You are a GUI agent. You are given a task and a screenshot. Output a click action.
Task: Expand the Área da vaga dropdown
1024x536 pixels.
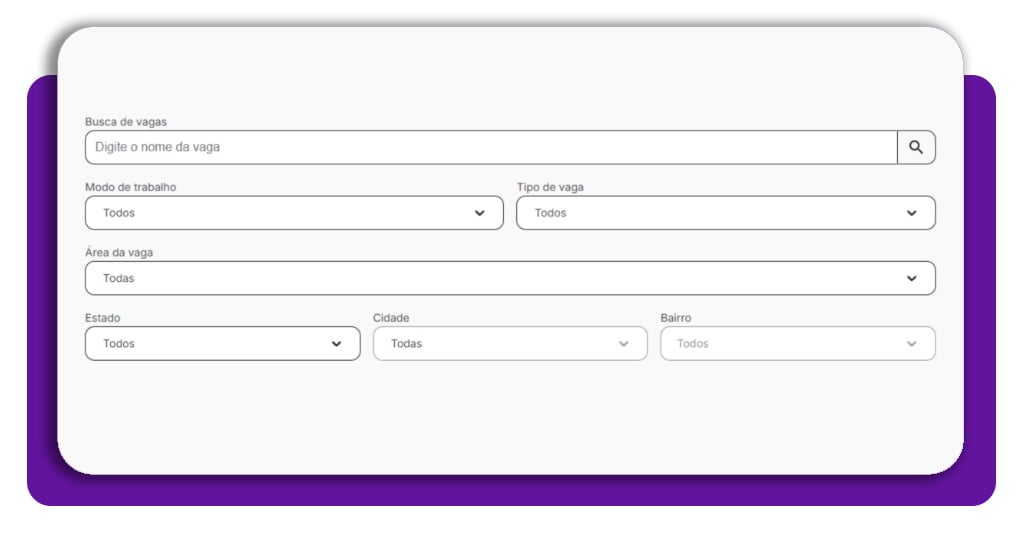pyautogui.click(x=510, y=278)
